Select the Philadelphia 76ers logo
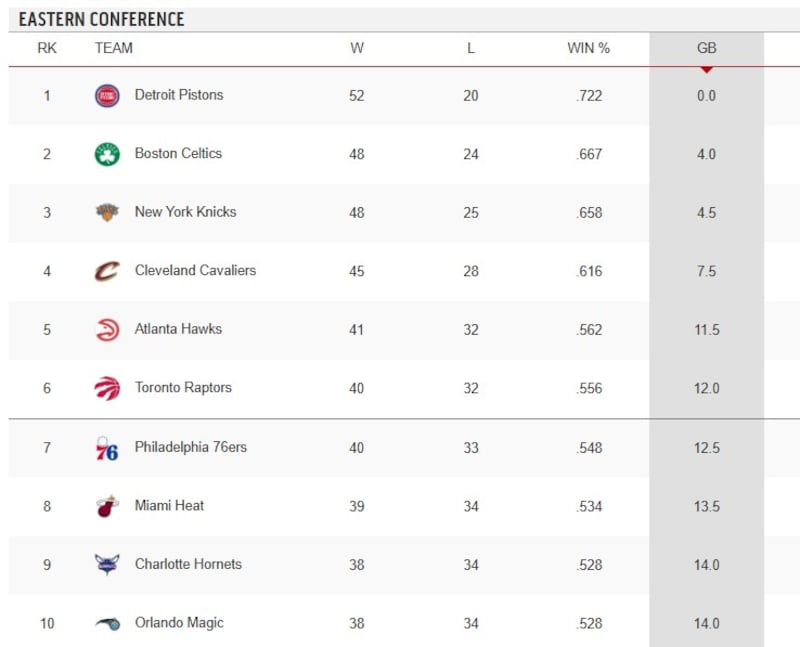800x647 pixels. coord(106,448)
